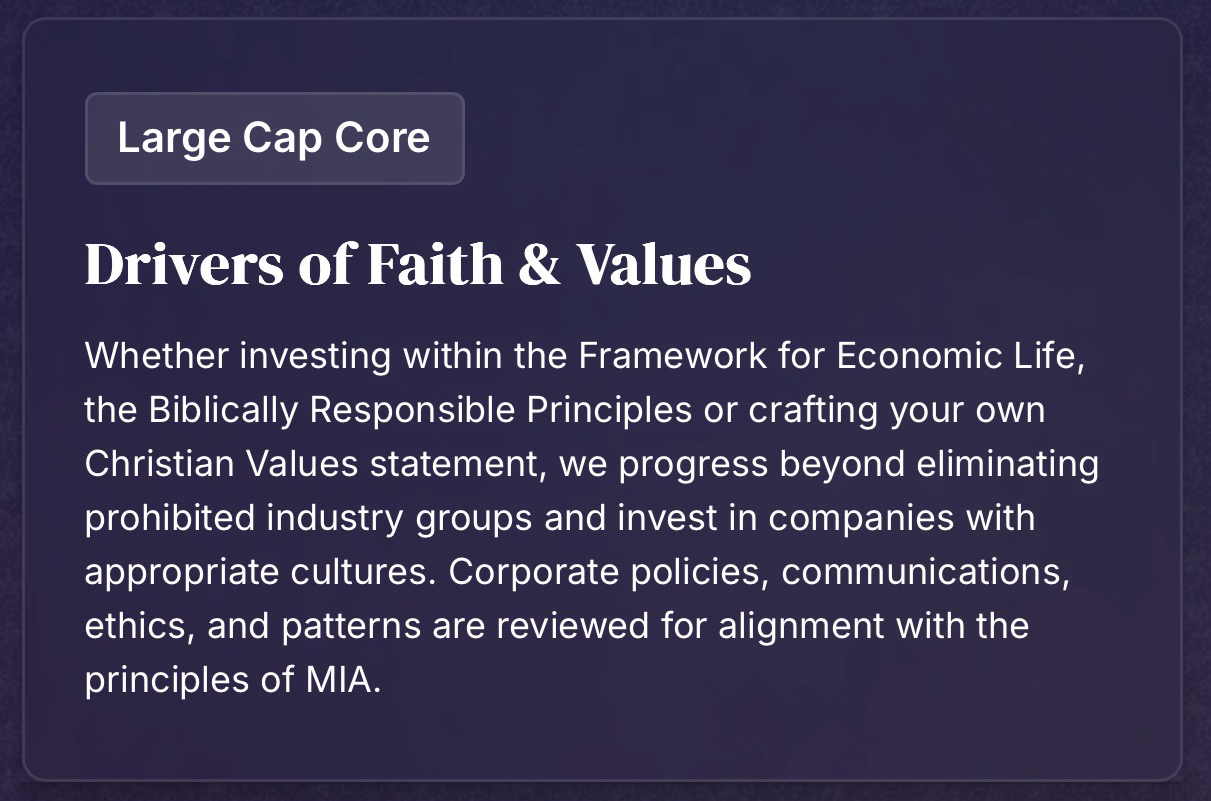Click the Large Cap Core button
The height and width of the screenshot is (801, 1211).
pos(274,138)
